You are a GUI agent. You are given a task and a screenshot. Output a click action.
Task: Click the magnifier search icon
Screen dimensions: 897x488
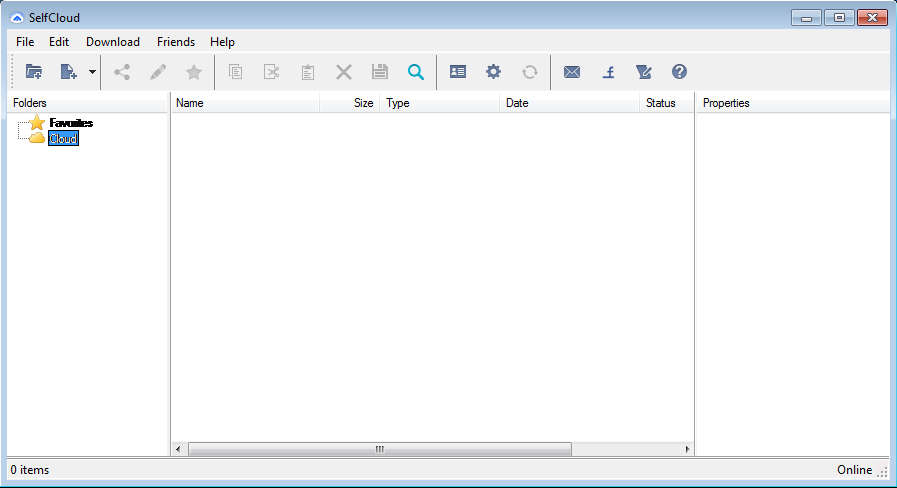point(415,72)
